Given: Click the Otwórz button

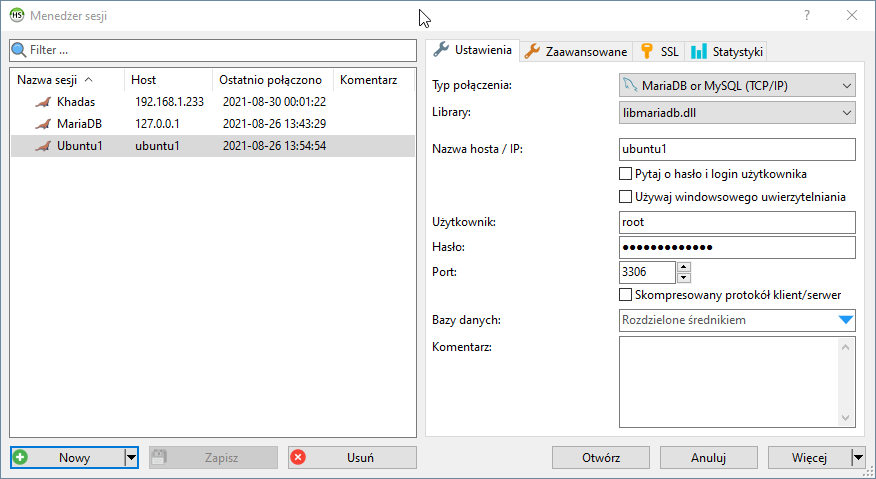Looking at the screenshot, I should tap(601, 457).
